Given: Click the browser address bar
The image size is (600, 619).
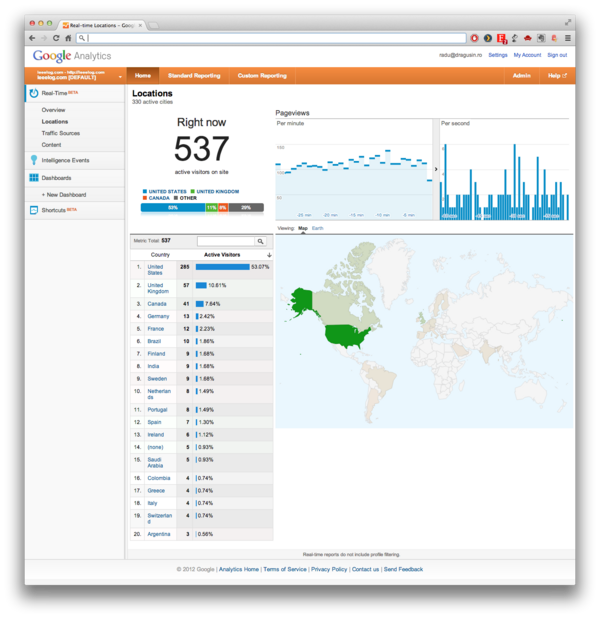Looking at the screenshot, I should 272,38.
